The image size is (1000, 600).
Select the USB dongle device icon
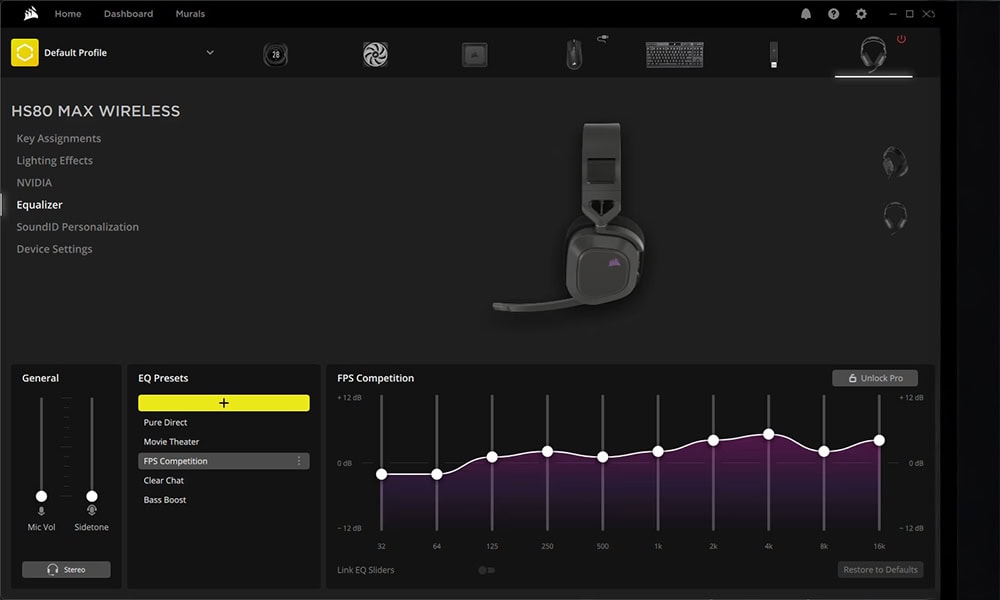[x=774, y=55]
